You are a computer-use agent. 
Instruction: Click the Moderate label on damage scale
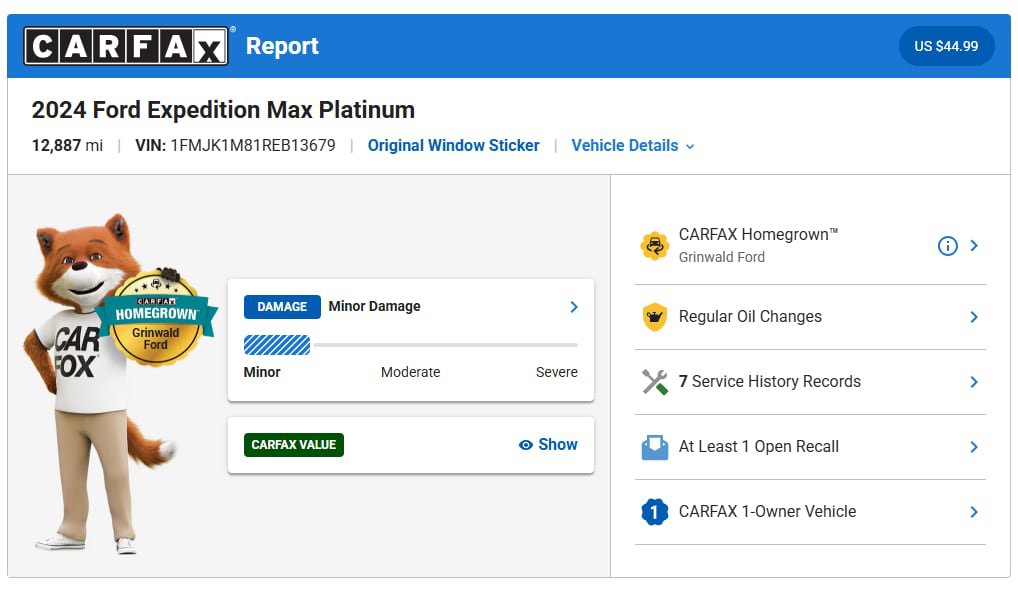[410, 372]
